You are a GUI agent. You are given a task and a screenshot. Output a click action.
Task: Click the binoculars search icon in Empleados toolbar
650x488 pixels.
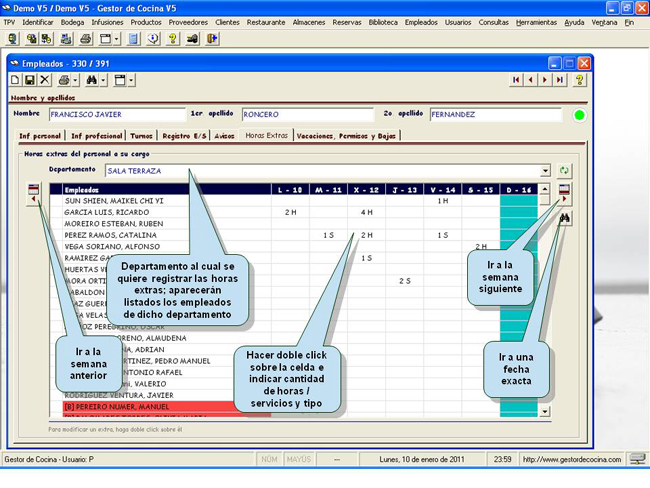coord(91,80)
